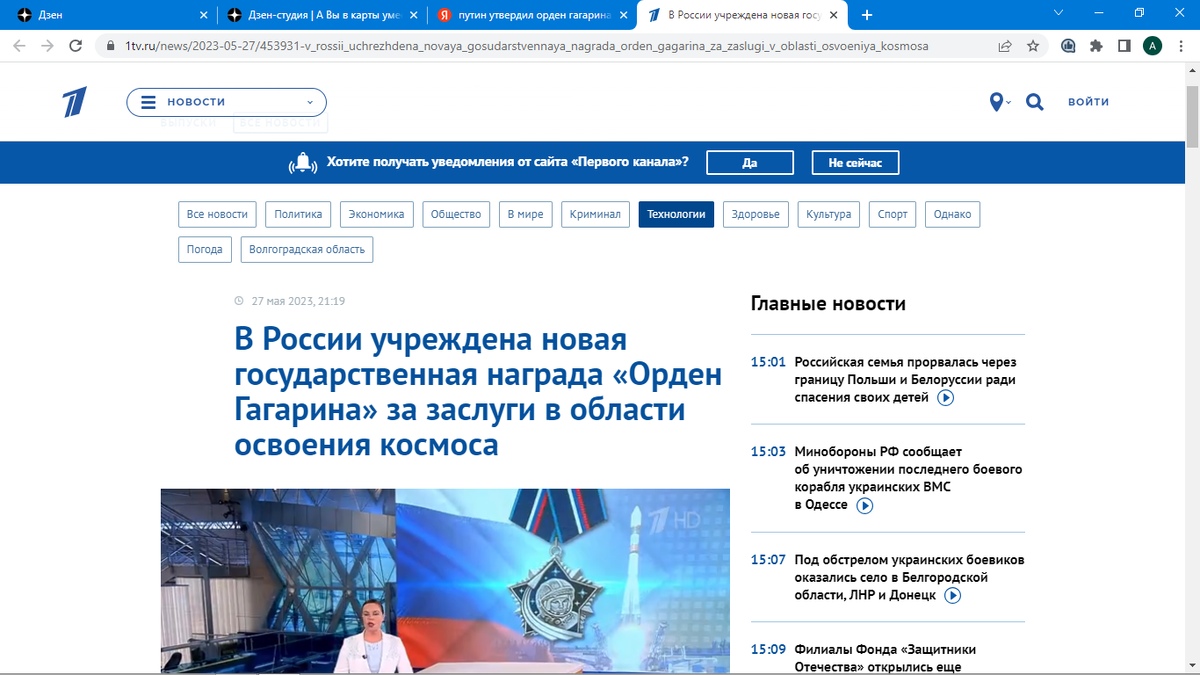This screenshot has height=675, width=1200.
Task: Reload the page
Action: pos(76,45)
